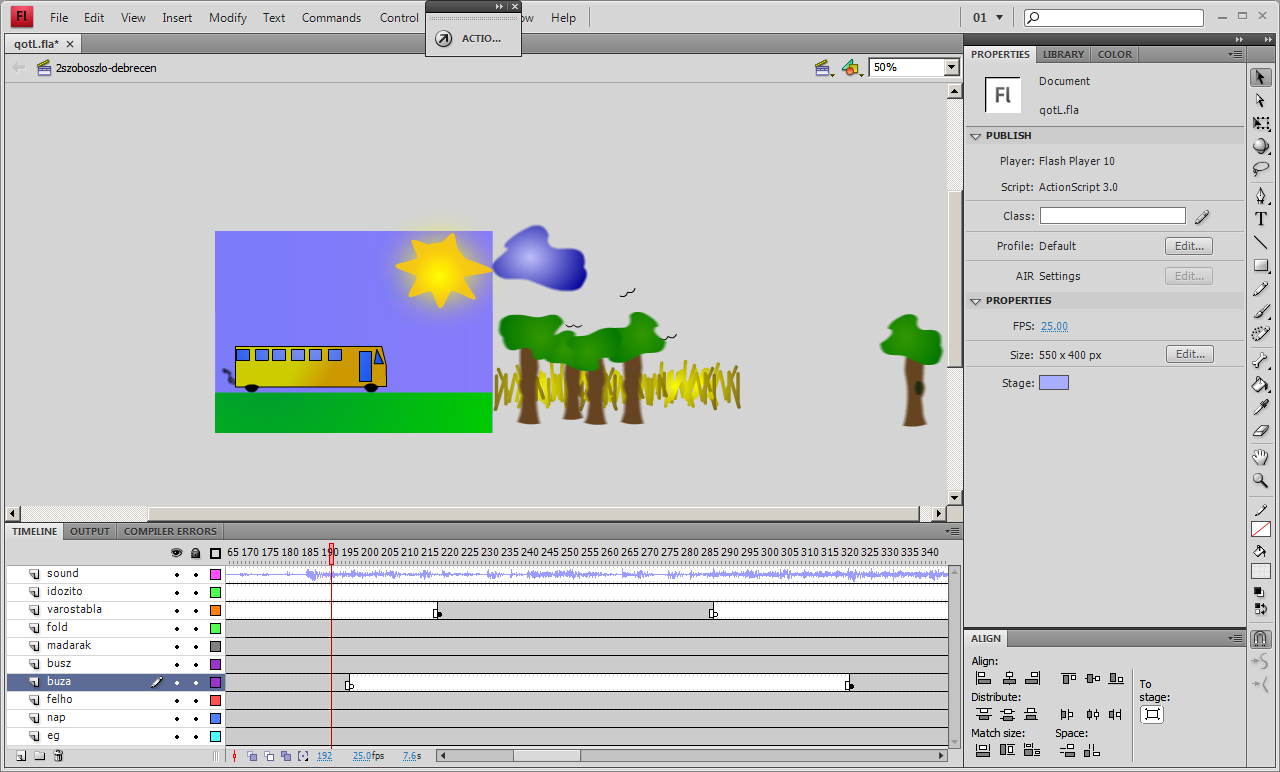
Task: Click the Stage color swatch
Action: coord(1054,383)
